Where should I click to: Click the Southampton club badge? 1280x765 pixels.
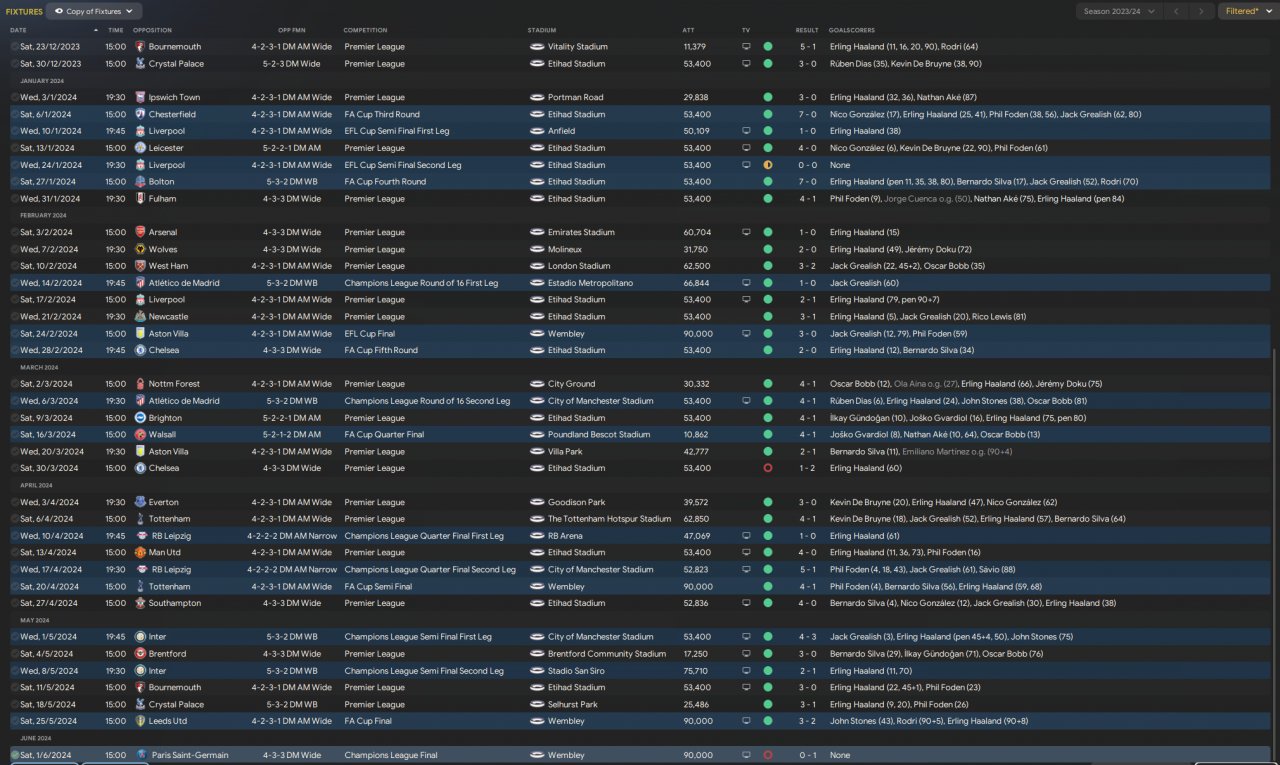(x=140, y=603)
